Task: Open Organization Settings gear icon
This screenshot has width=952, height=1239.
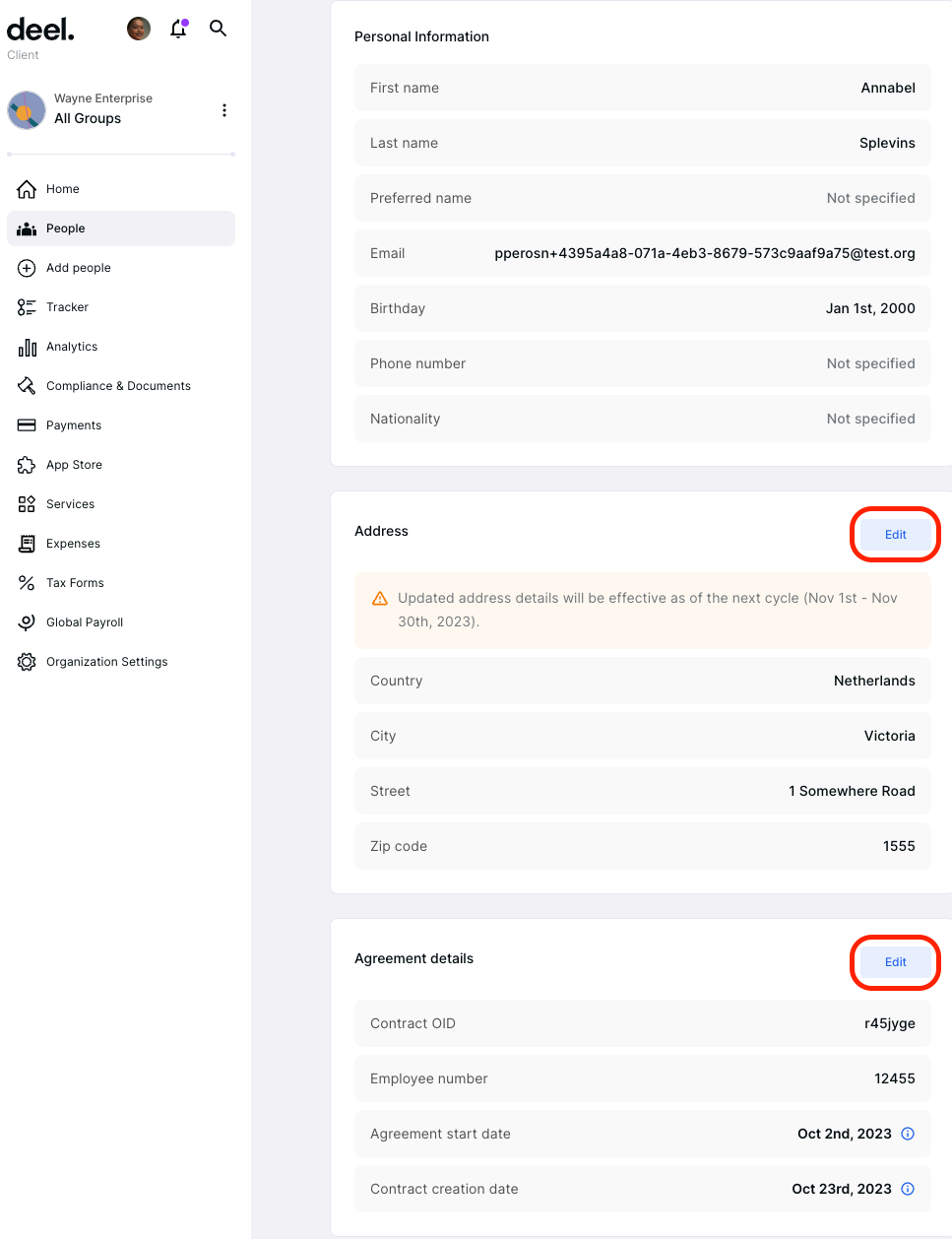Action: (x=27, y=662)
